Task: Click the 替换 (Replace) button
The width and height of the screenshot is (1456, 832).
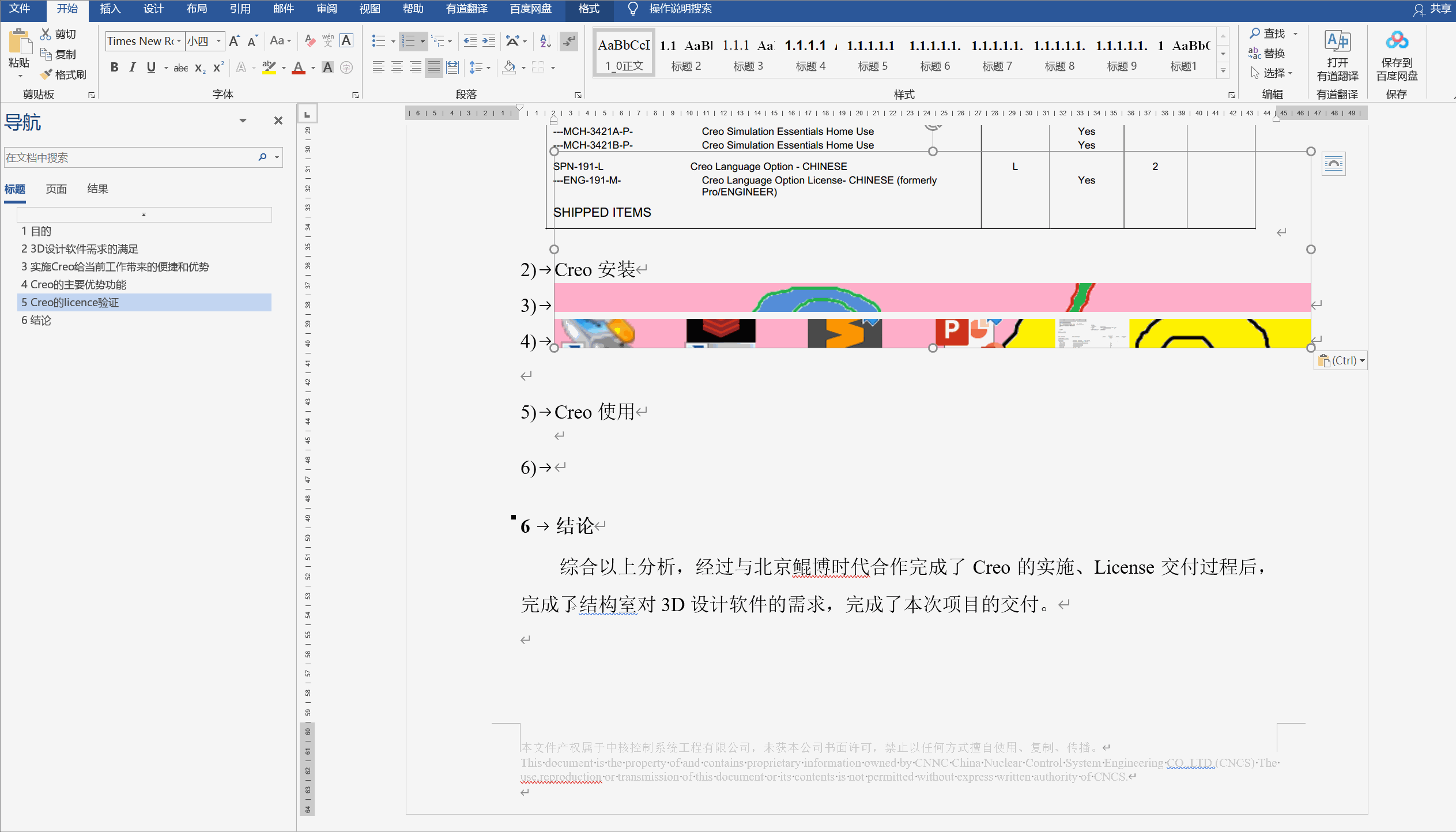Action: [1267, 54]
